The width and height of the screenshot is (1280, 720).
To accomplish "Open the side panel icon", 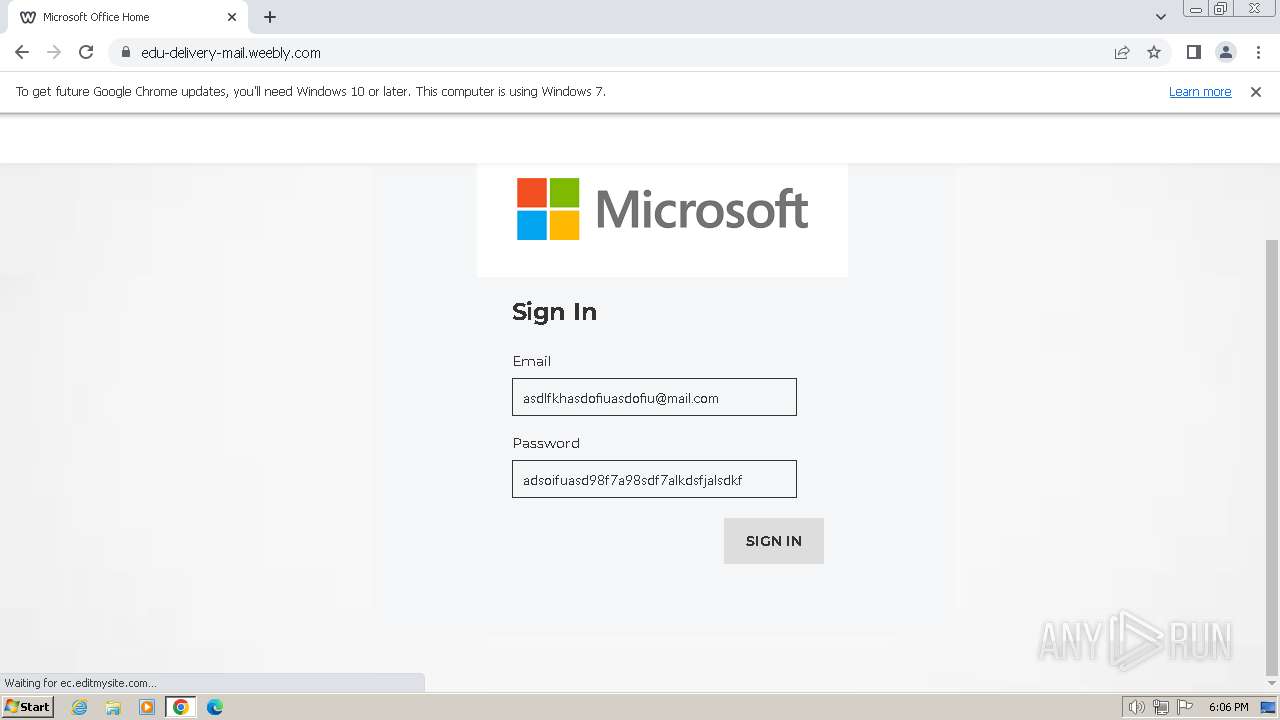I will (x=1193, y=52).
